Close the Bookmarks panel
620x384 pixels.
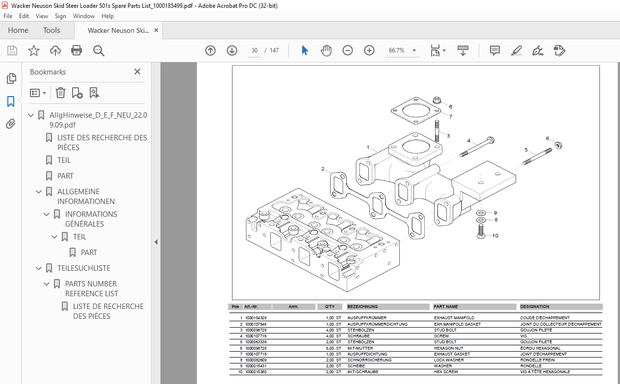click(137, 72)
